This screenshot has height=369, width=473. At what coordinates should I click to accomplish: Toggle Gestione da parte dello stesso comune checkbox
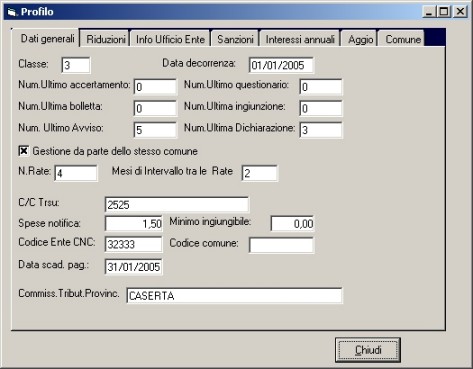23,151
